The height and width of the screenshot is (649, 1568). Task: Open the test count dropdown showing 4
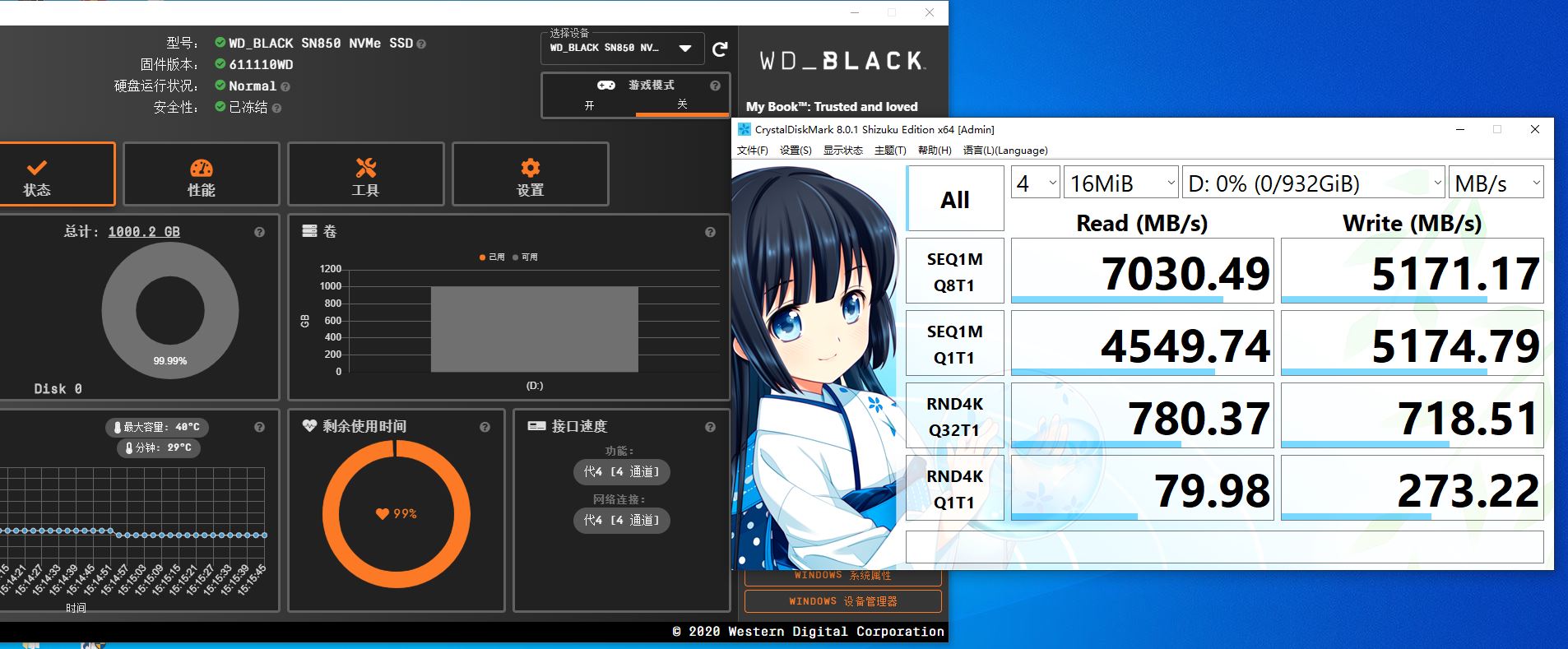[1035, 183]
